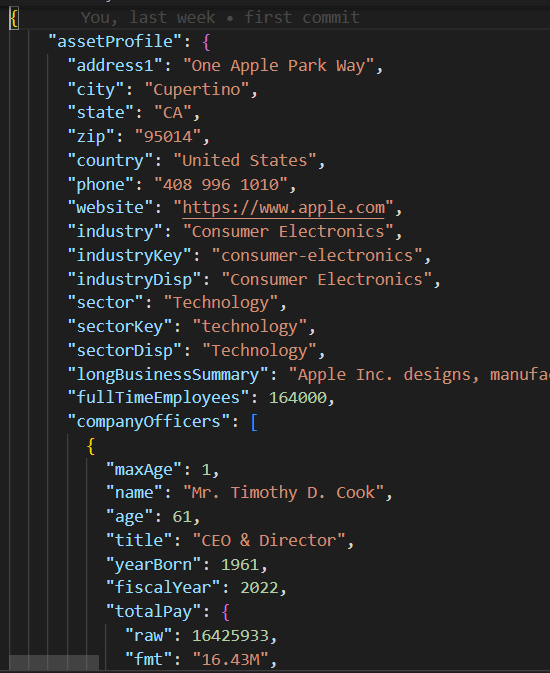
Task: Click the "industryDisp" key
Action: pos(134,280)
